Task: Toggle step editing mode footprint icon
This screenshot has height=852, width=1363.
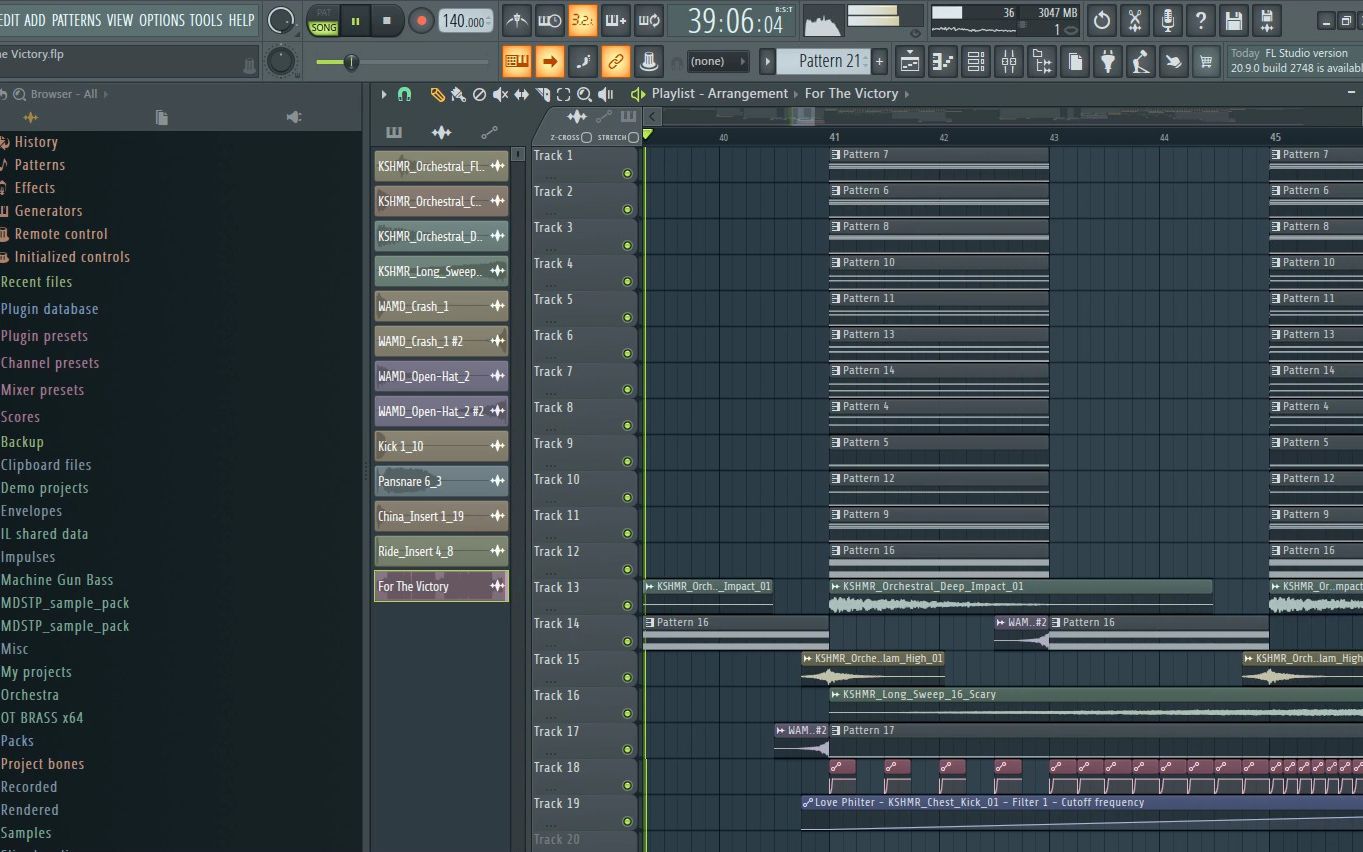Action: (583, 62)
